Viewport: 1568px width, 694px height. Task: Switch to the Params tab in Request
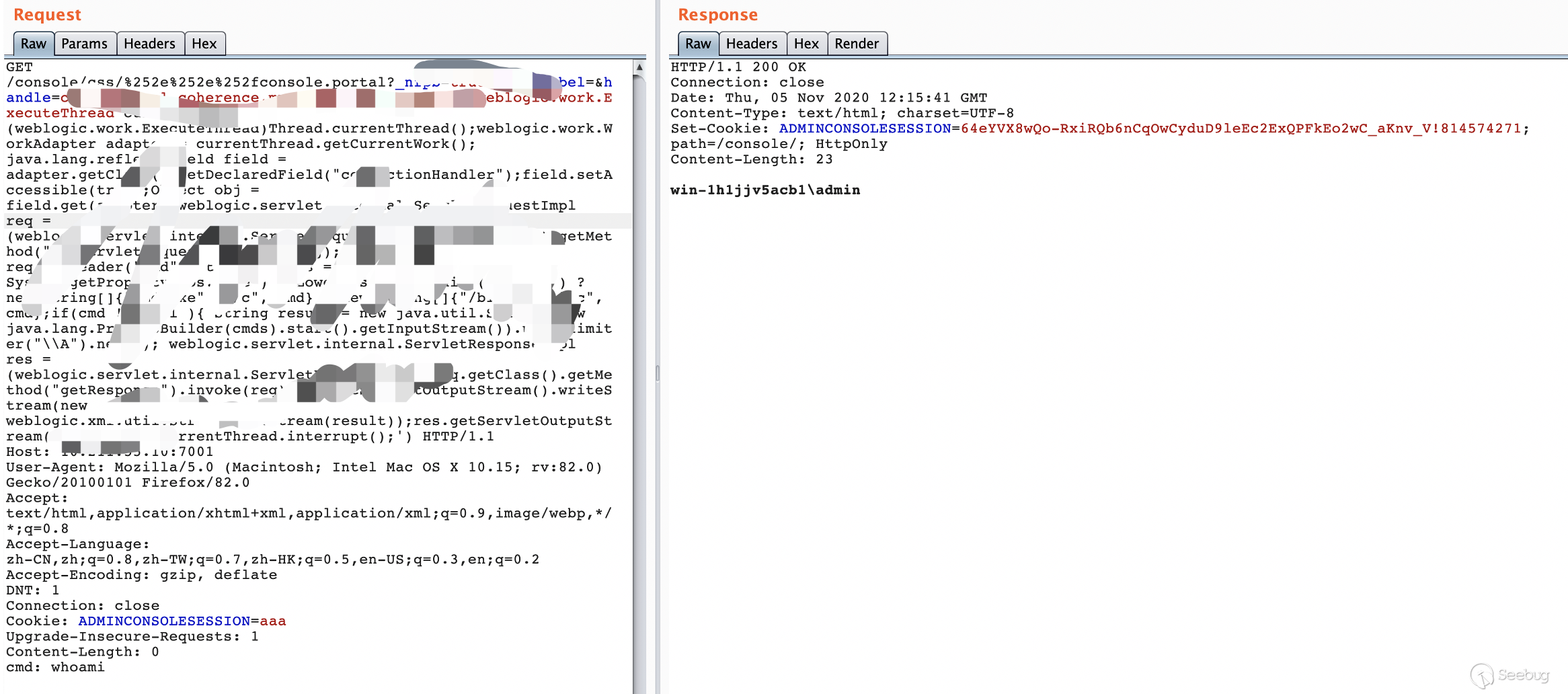[84, 44]
